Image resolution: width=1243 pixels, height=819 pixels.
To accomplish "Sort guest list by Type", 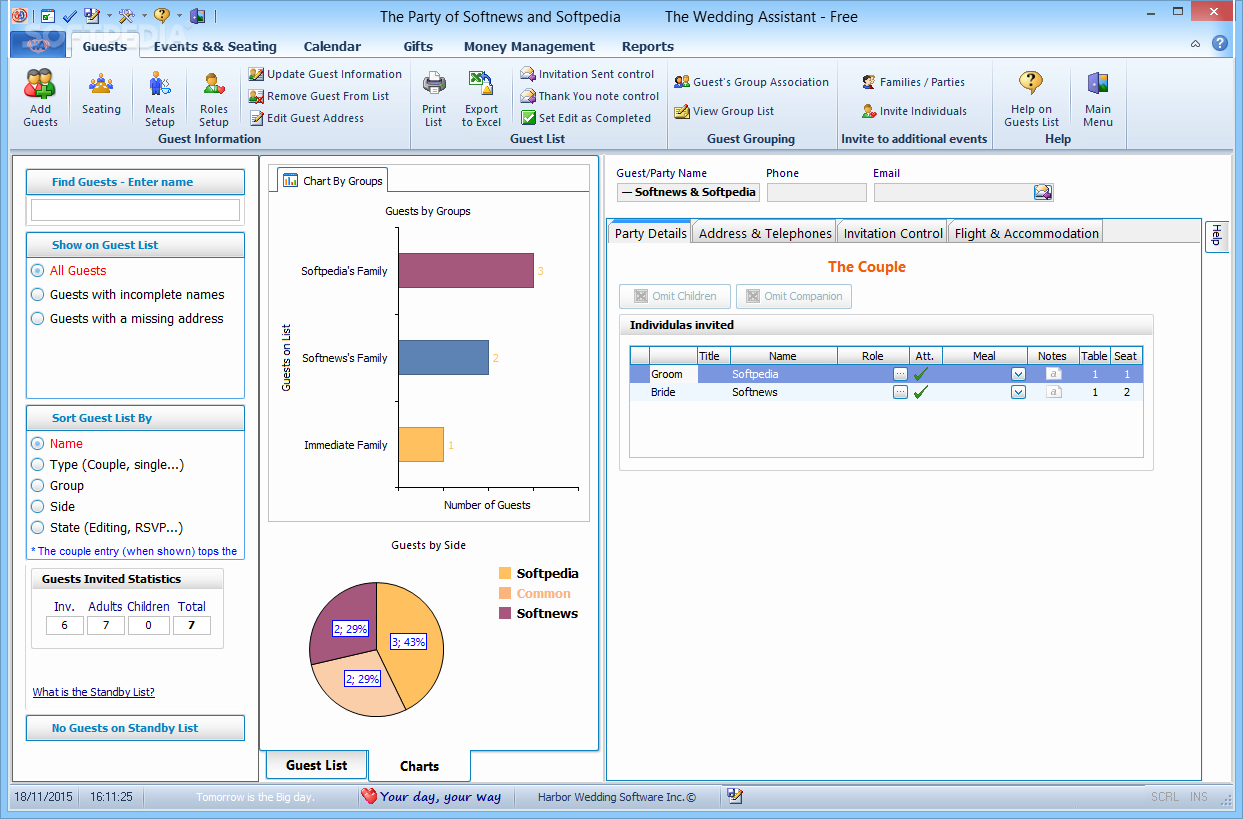I will pyautogui.click(x=38, y=464).
